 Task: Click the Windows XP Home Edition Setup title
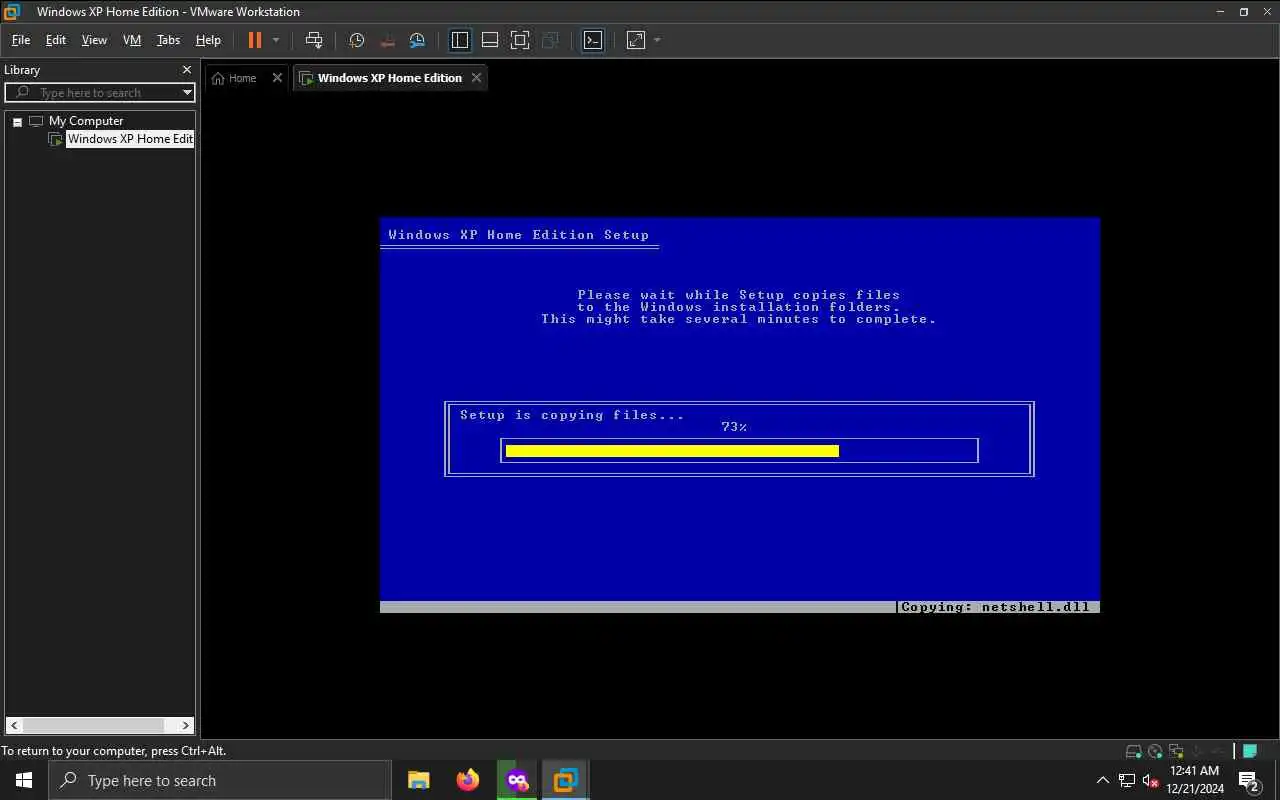click(519, 235)
